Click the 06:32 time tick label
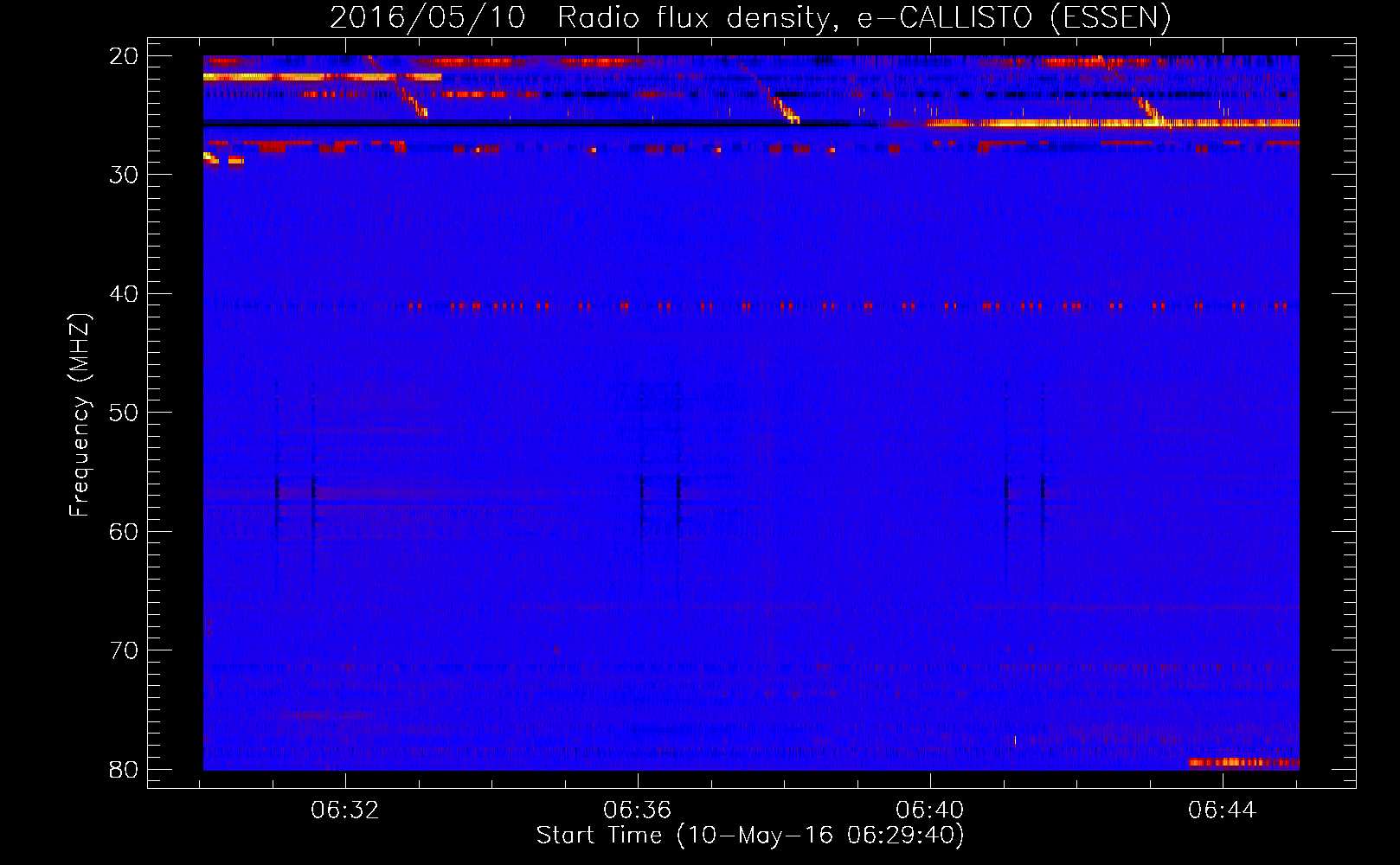This screenshot has height=865, width=1400. [x=345, y=811]
